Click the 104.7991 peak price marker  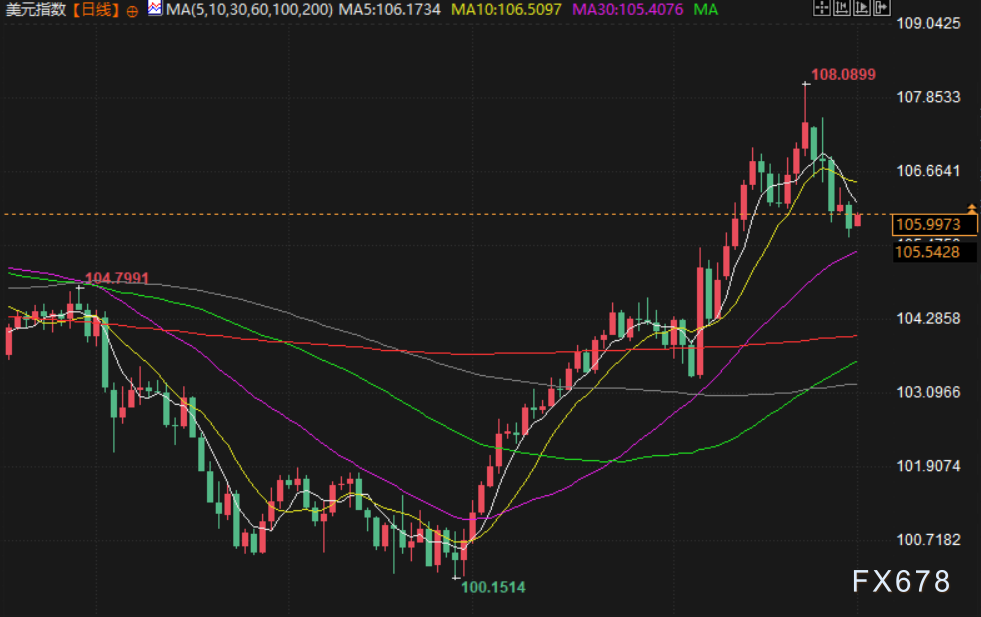point(116,278)
